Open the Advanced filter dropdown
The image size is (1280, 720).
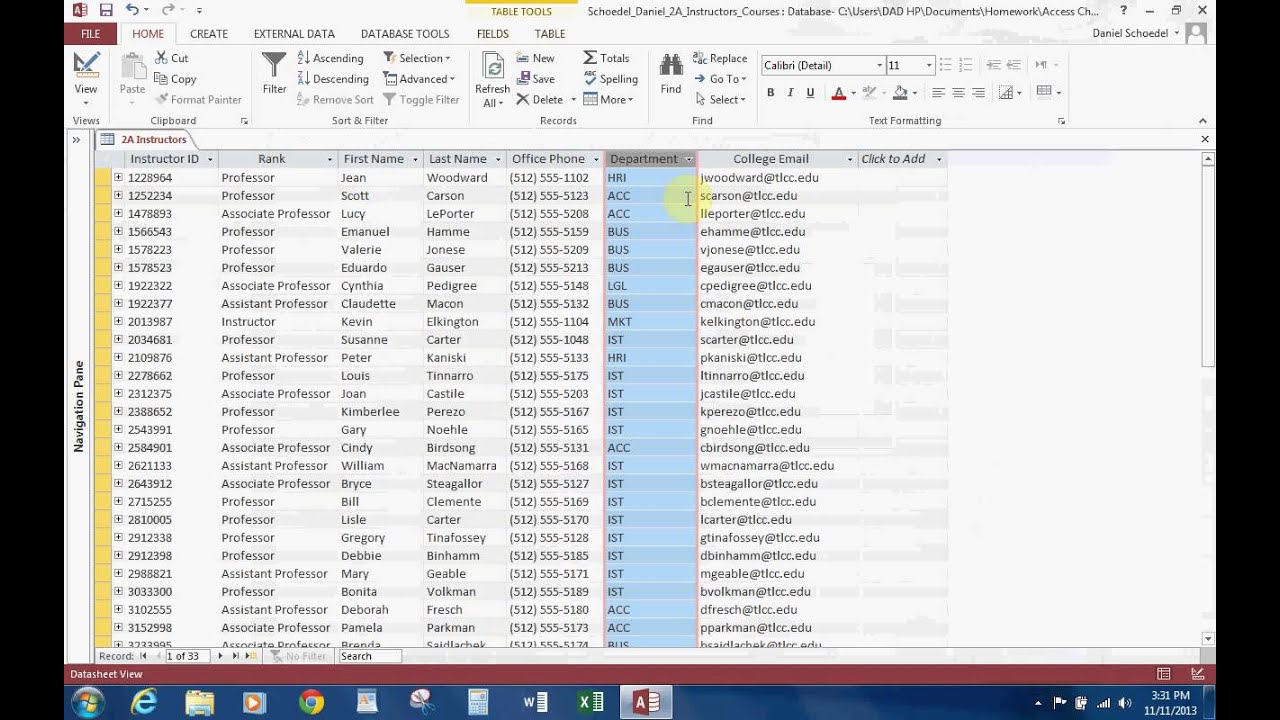point(419,79)
